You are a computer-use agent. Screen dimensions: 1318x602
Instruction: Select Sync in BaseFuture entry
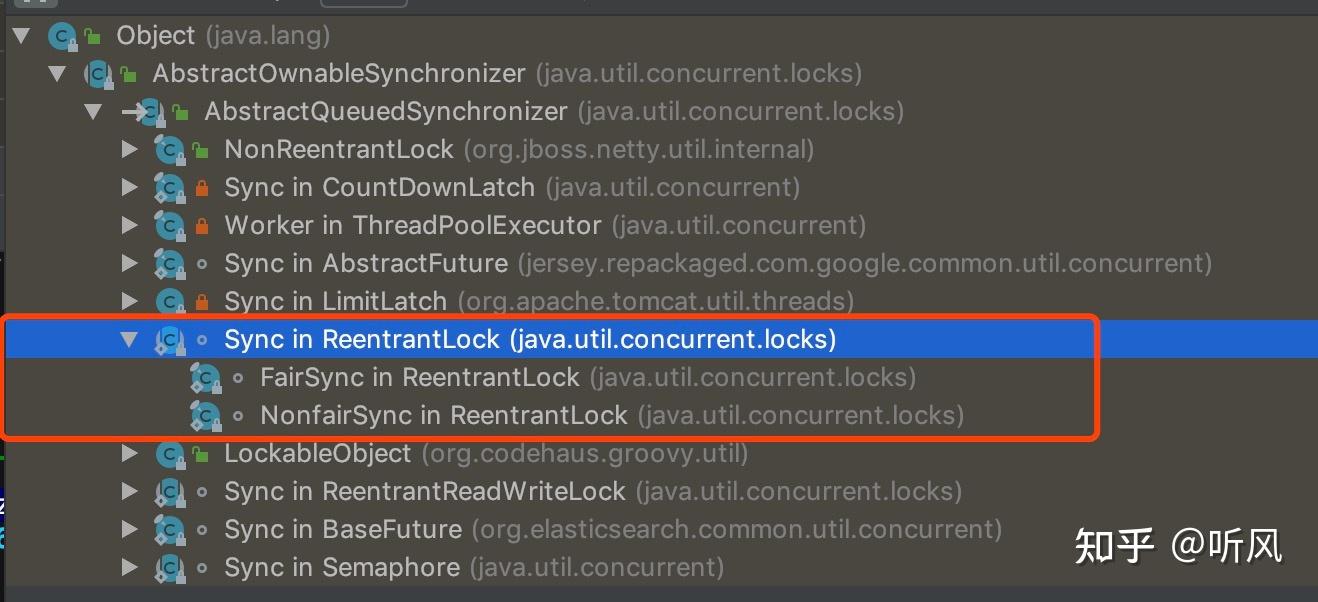click(x=343, y=530)
